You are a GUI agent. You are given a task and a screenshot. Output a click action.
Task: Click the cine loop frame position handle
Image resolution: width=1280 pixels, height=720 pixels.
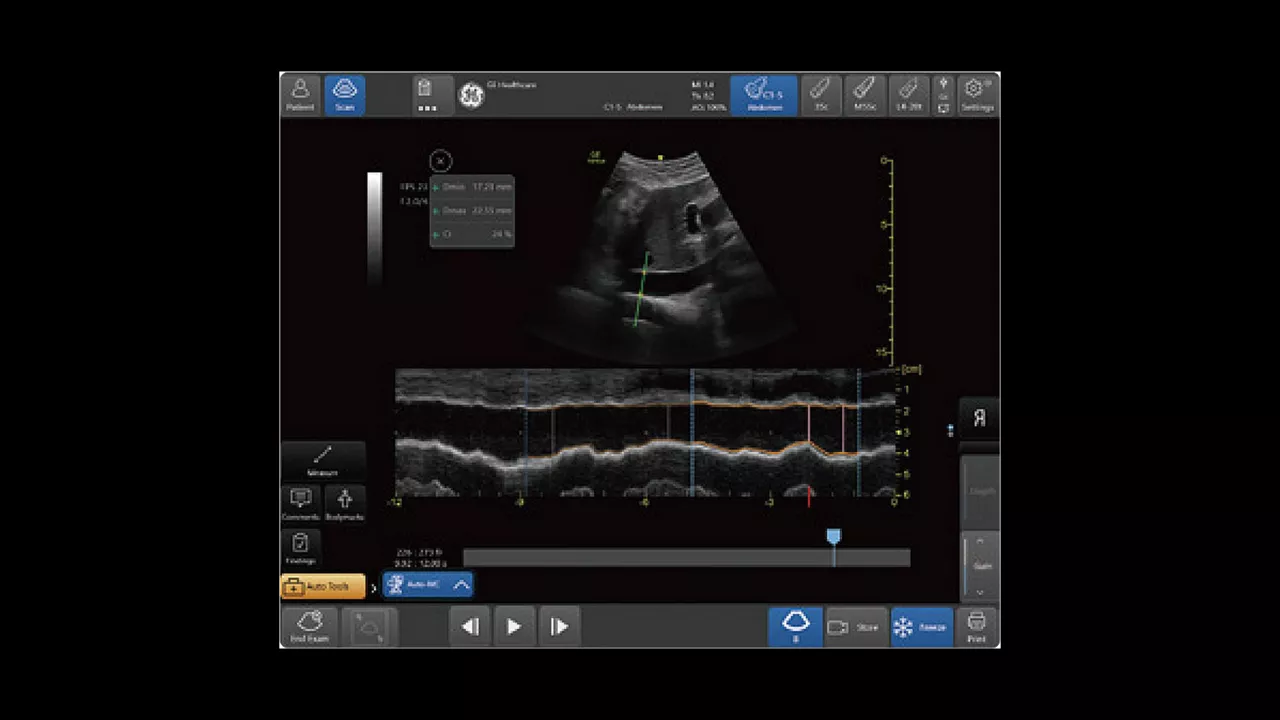click(833, 537)
